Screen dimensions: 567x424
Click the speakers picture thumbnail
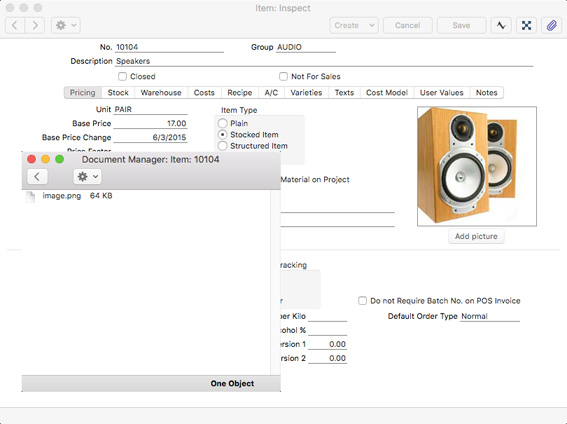tap(477, 166)
